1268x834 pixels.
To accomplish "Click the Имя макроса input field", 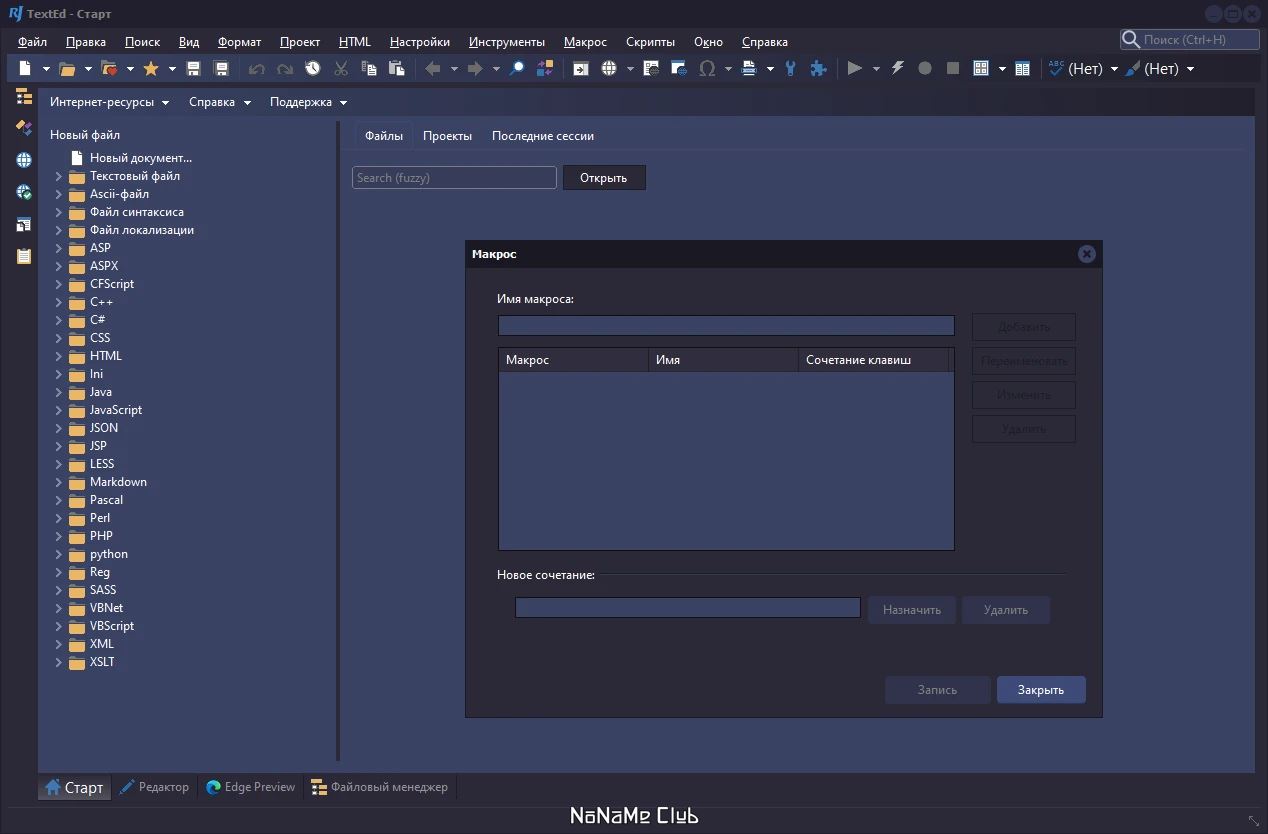I will tap(725, 326).
